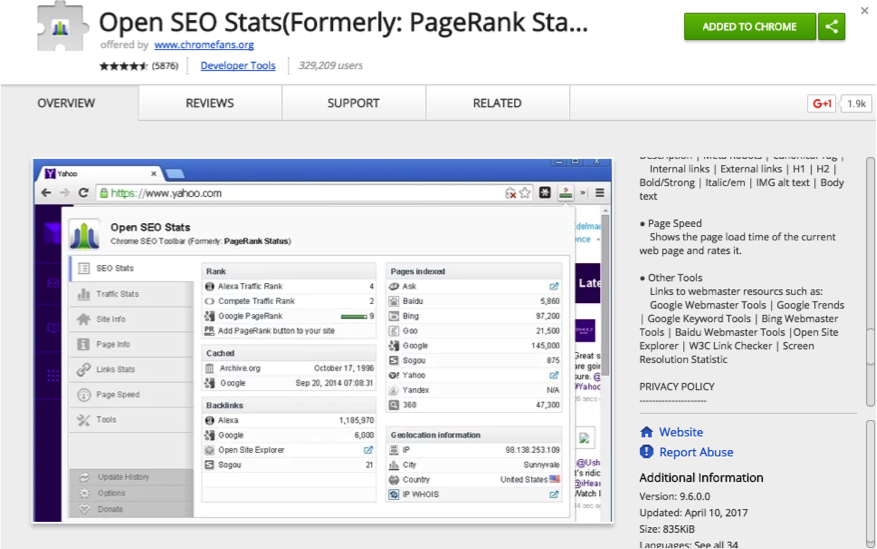Click the 360 pages indexed row
Viewport: 877px width, 549px height.
474,405
